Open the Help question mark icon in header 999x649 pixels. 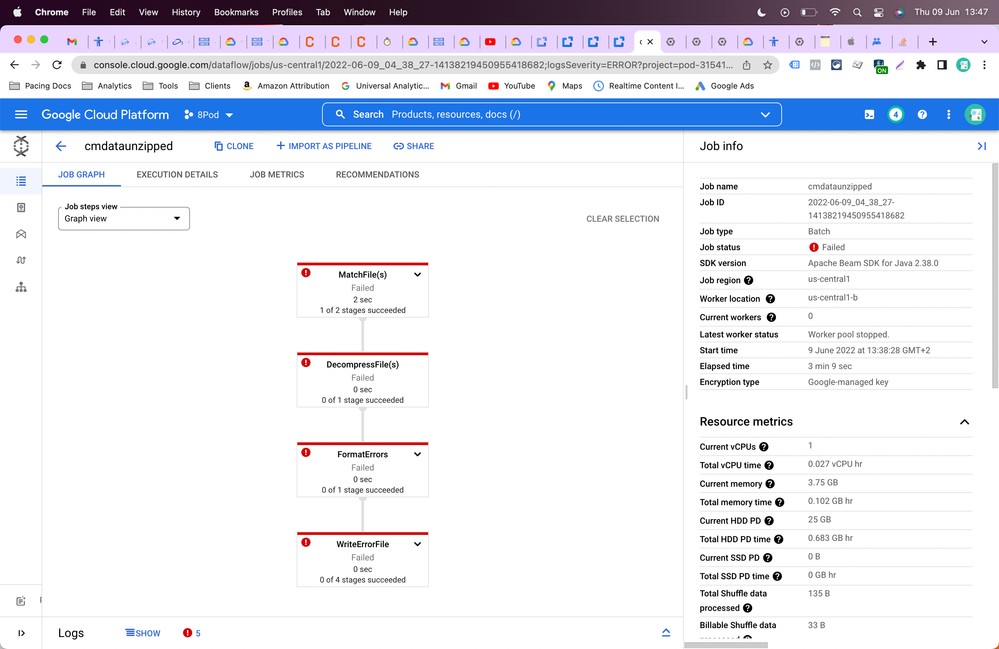pyautogui.click(x=922, y=115)
